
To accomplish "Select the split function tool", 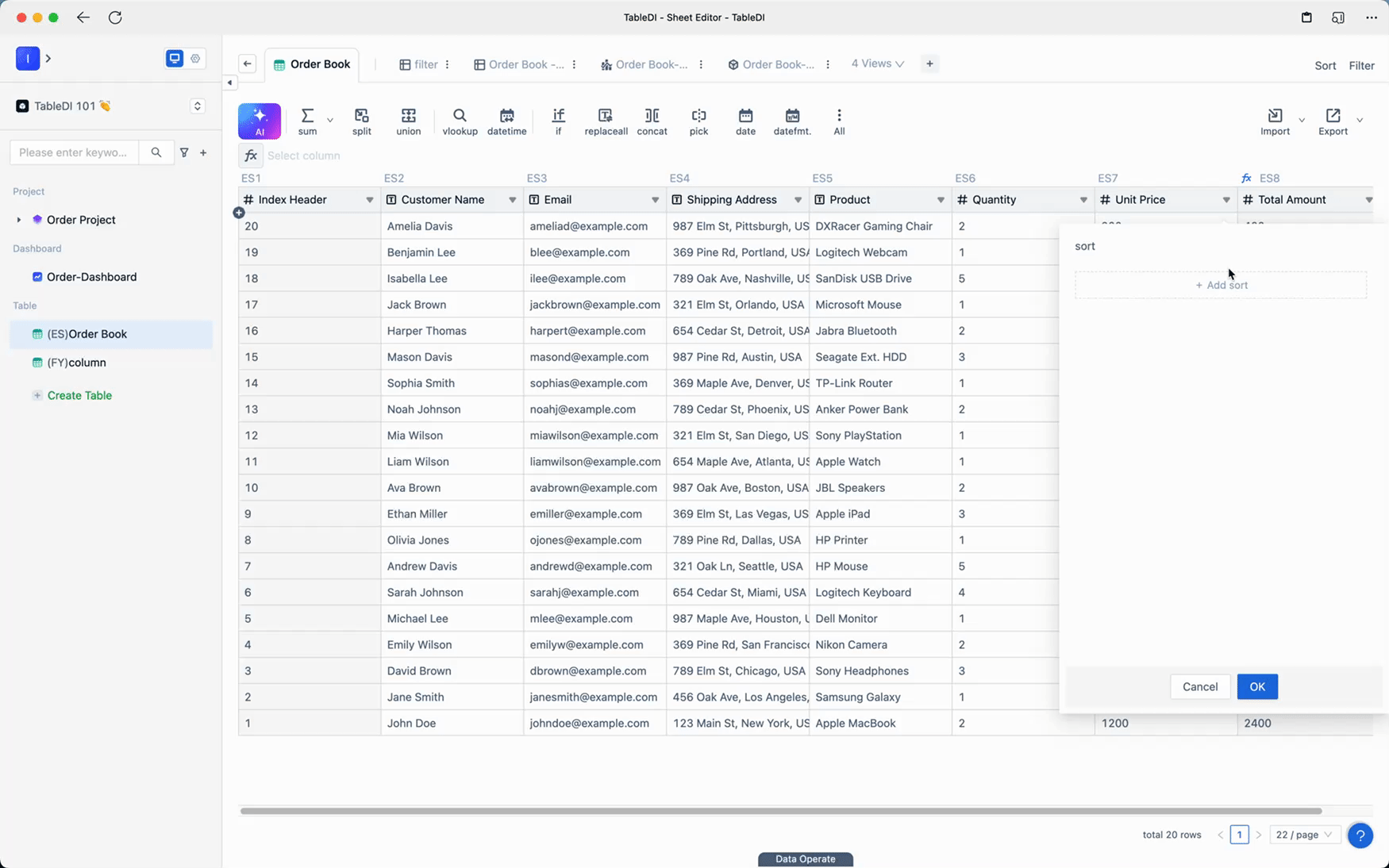I will (362, 121).
